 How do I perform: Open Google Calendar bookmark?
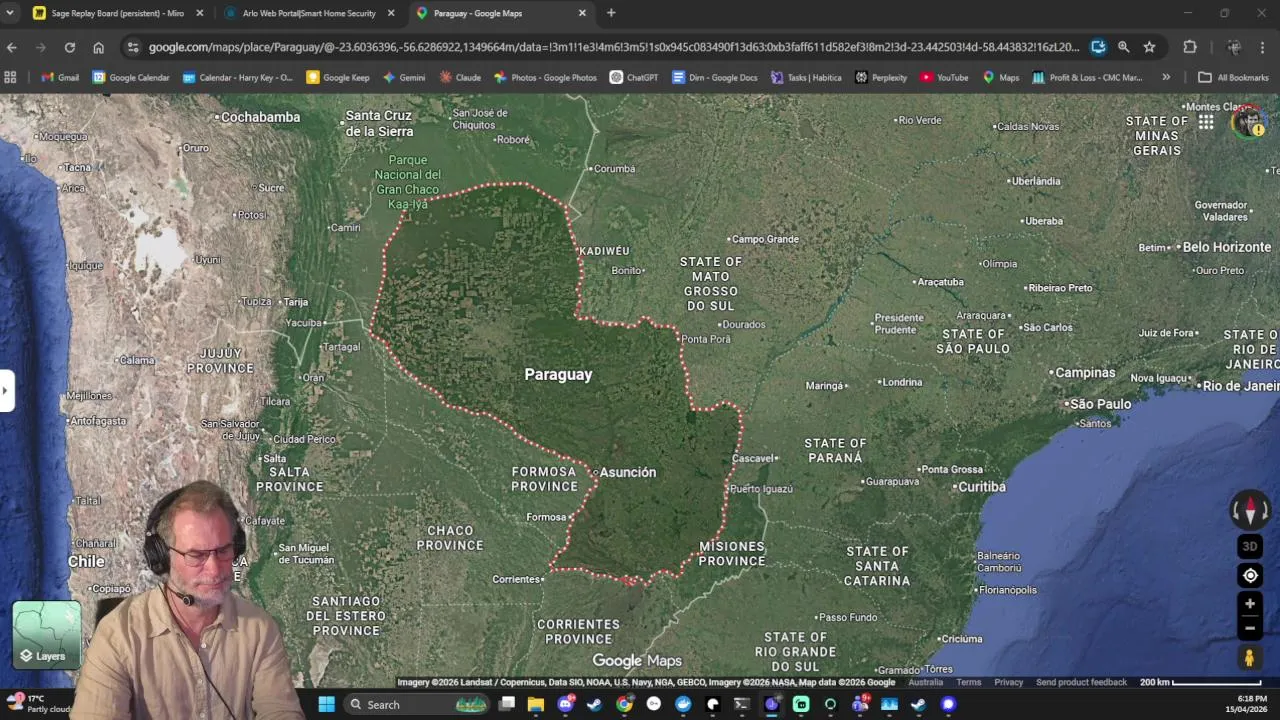click(131, 77)
